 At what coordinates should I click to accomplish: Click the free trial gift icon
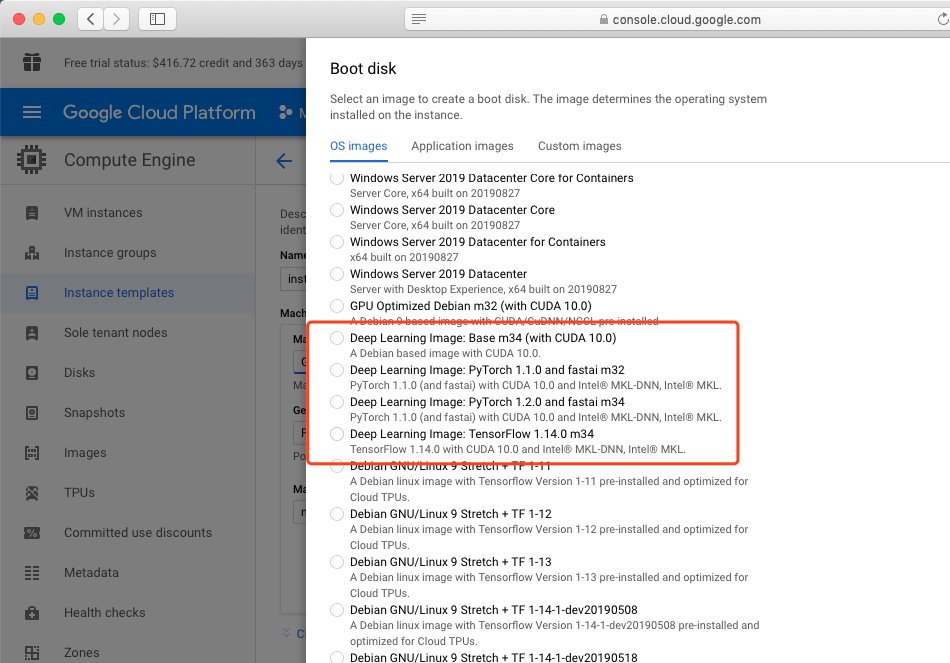click(x=32, y=62)
